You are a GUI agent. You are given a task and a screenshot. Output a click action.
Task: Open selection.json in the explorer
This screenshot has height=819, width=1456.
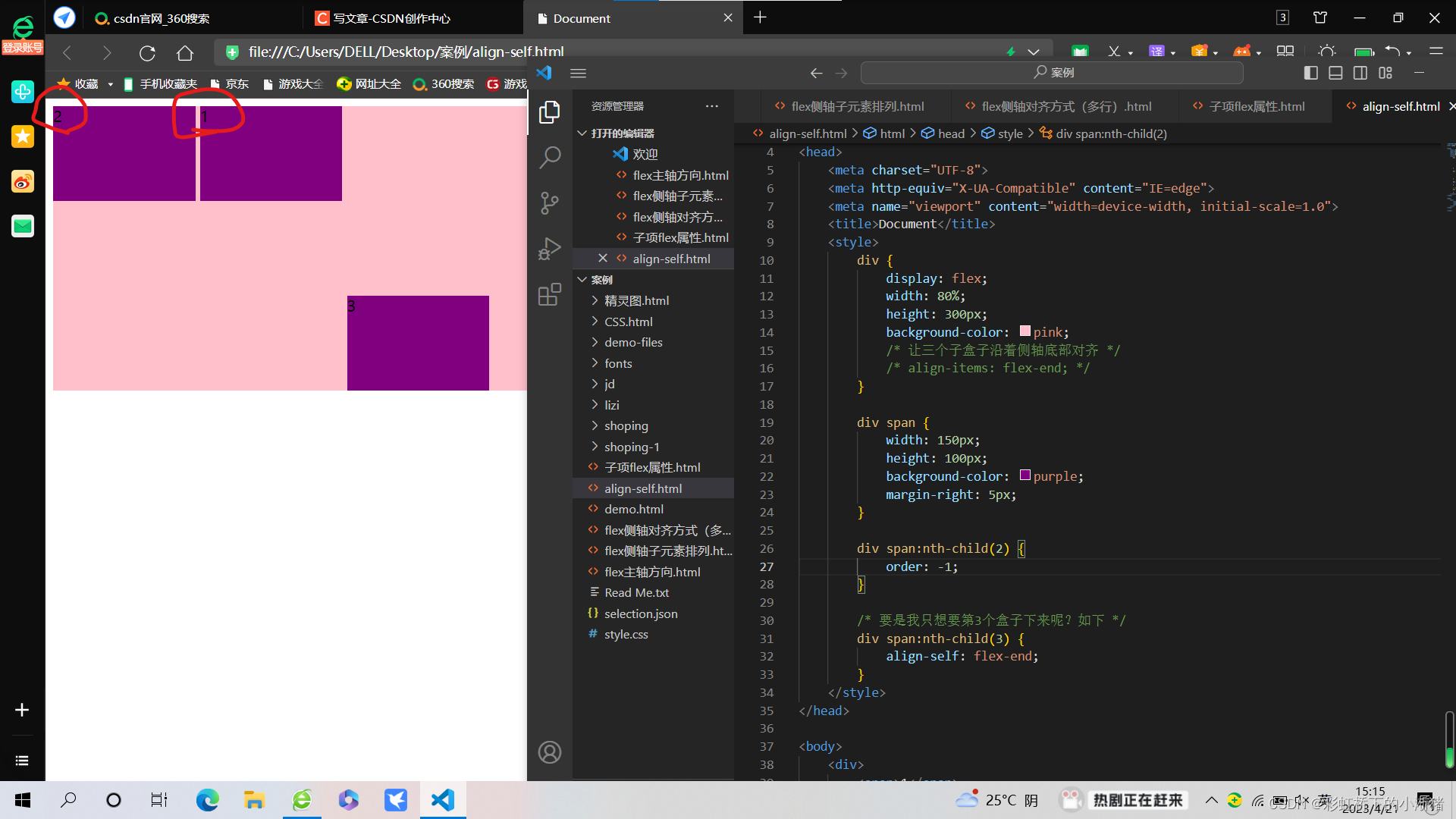pyautogui.click(x=653, y=614)
